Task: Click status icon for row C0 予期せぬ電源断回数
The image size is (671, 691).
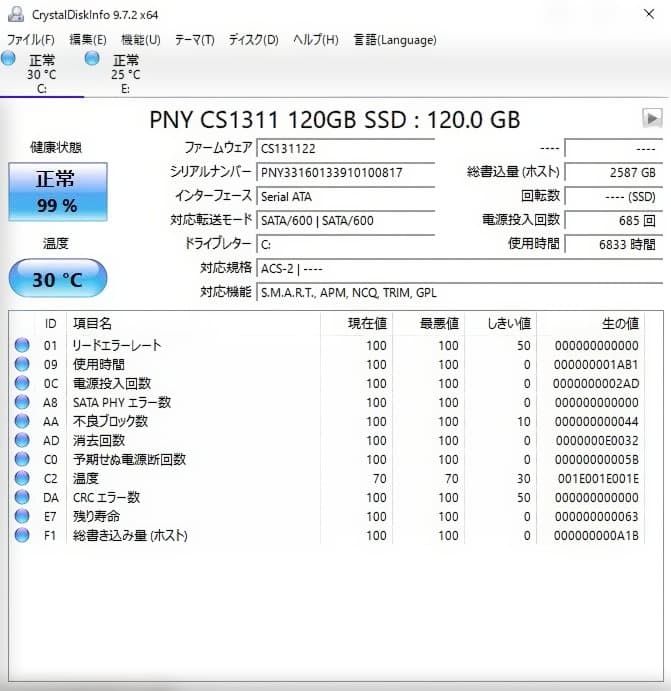Action: (22, 459)
